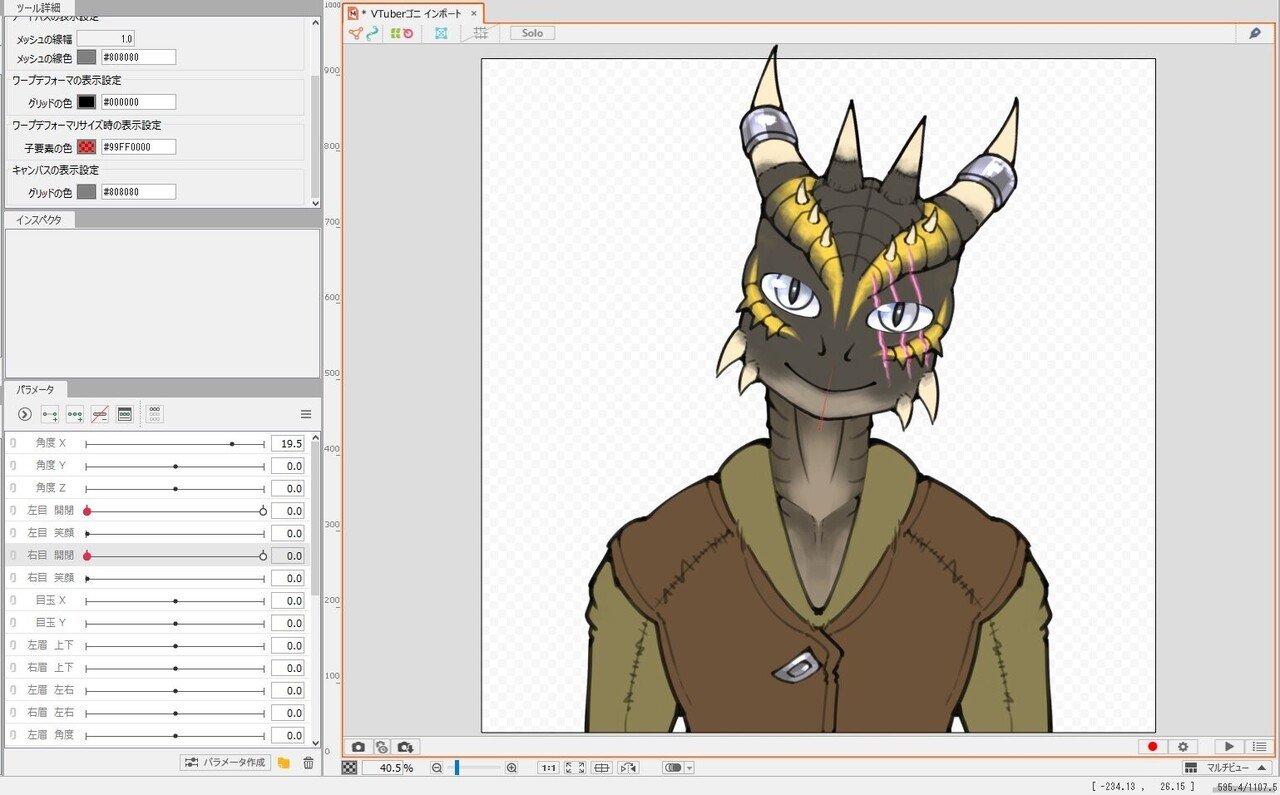Click the add three keys icon

point(75,414)
